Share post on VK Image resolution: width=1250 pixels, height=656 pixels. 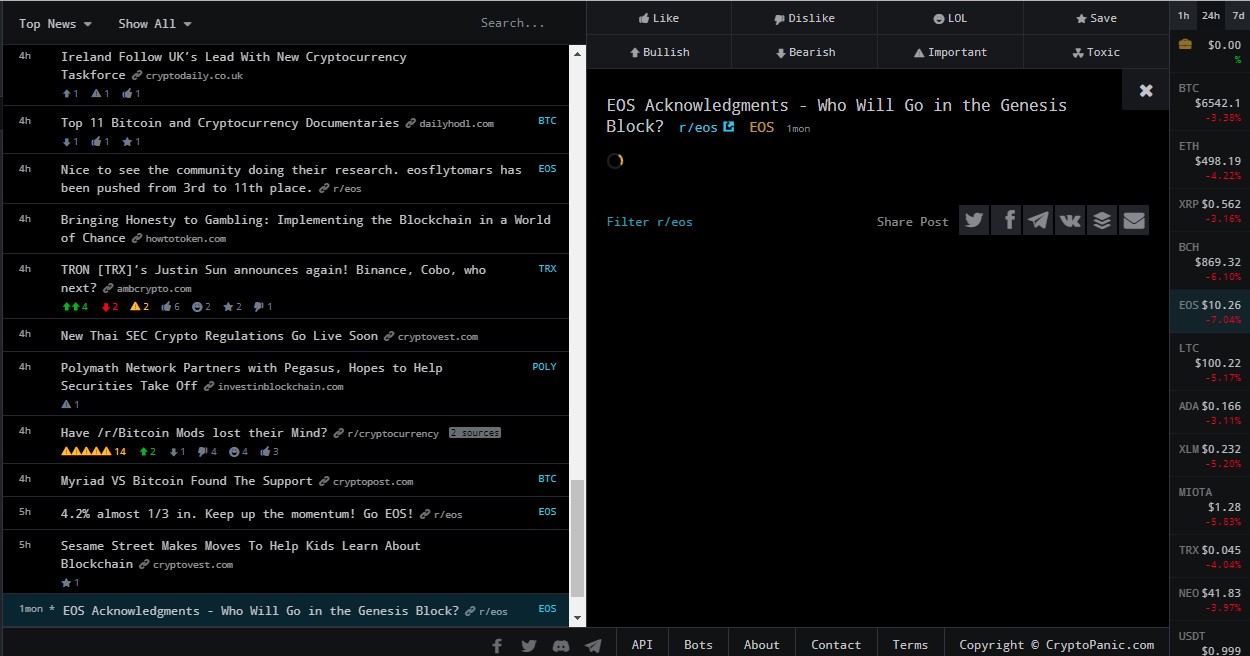tap(1070, 220)
